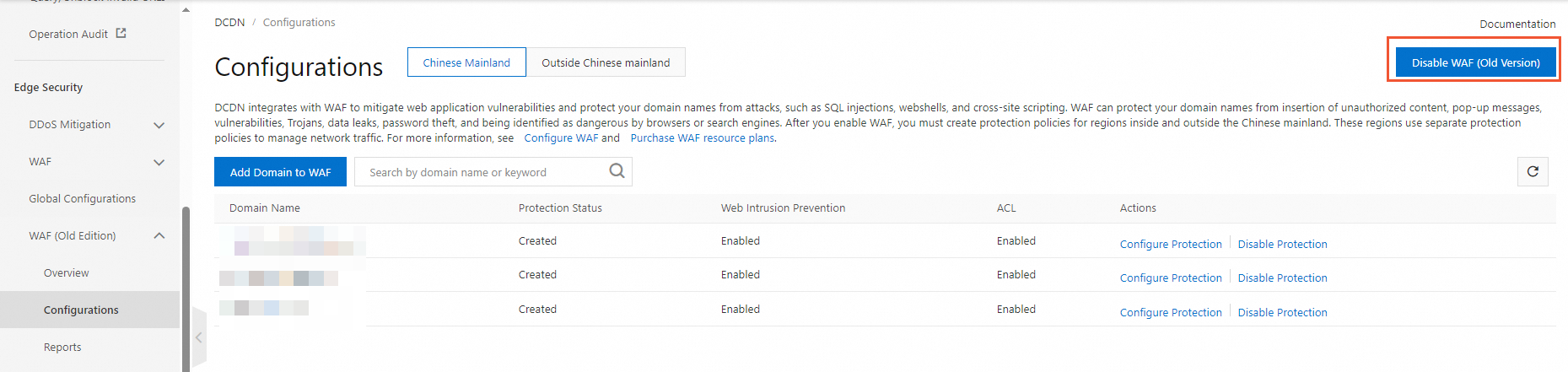The image size is (1568, 372).
Task: Click the DCDN breadcrumb
Action: (229, 23)
